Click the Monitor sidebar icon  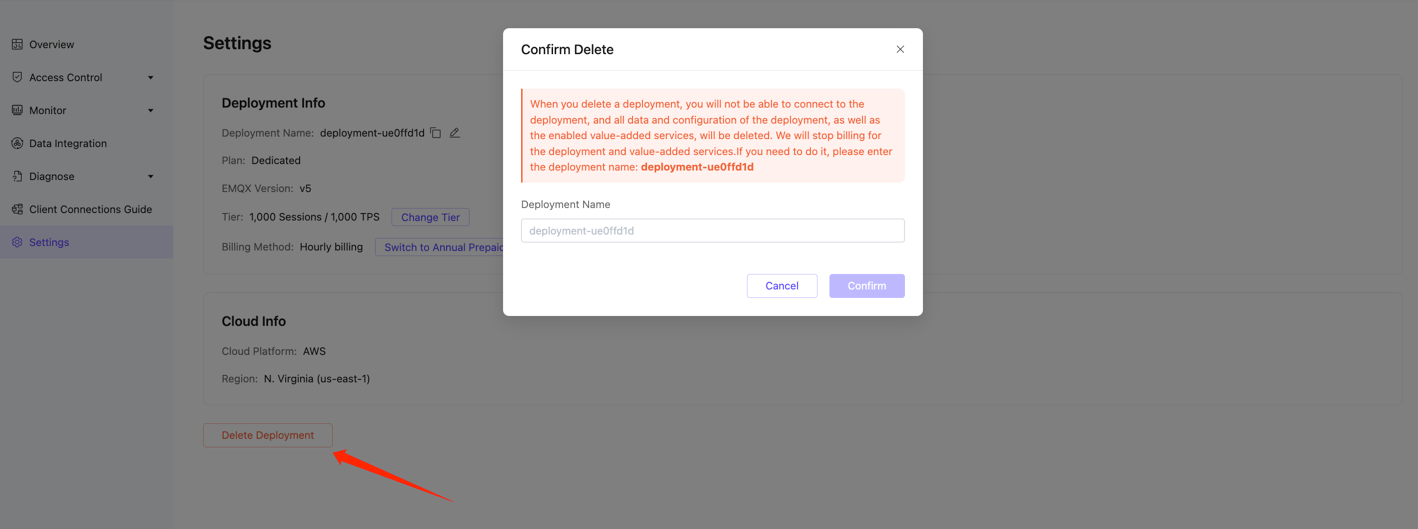17,110
